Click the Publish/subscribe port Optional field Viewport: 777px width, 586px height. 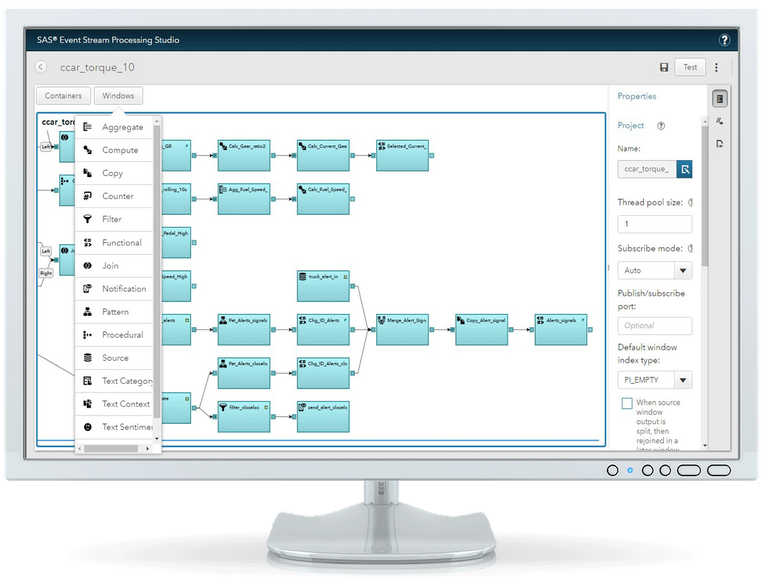coord(655,326)
